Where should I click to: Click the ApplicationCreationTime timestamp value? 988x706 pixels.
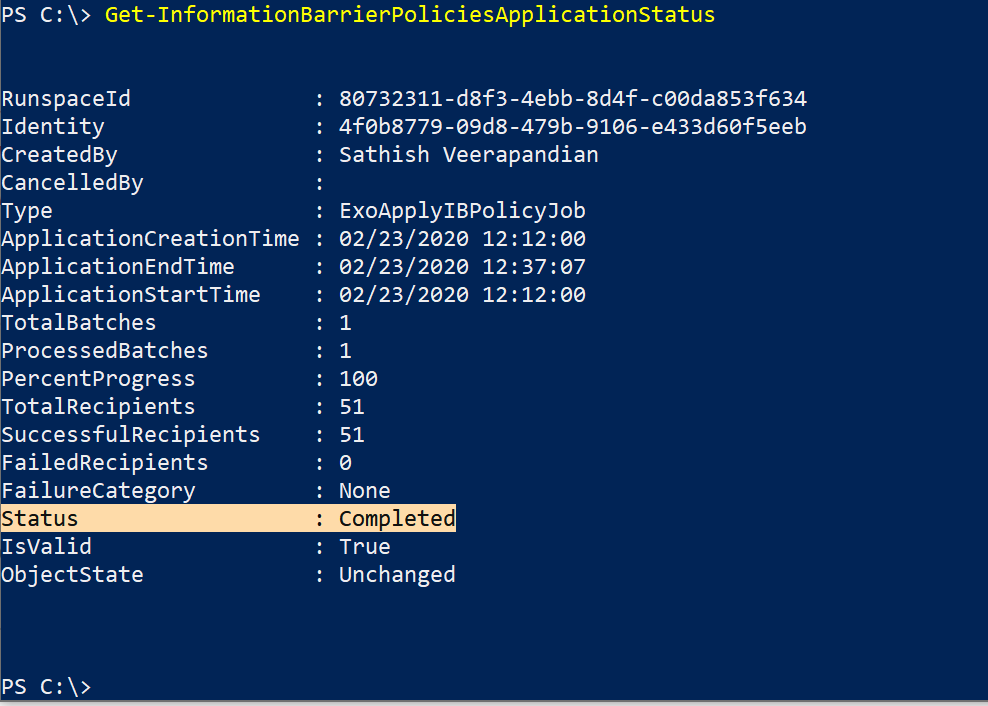[462, 239]
